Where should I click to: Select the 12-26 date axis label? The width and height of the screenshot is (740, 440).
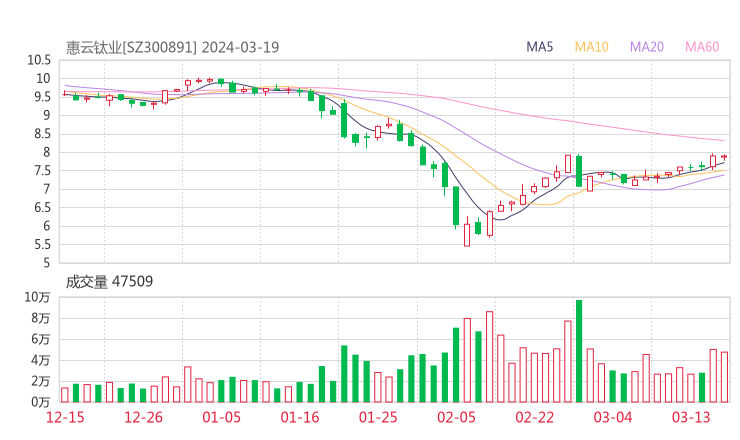click(x=143, y=417)
